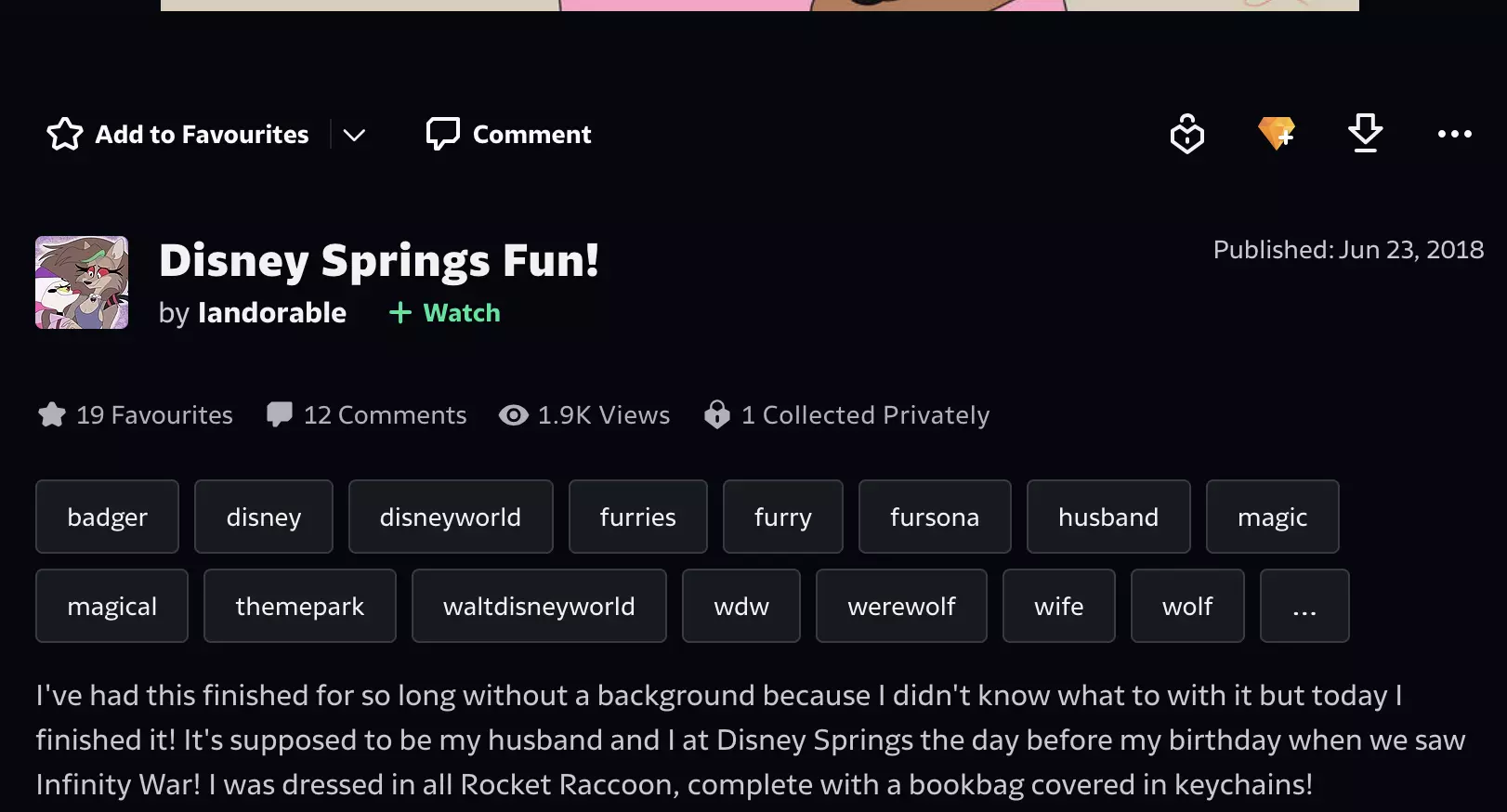The height and width of the screenshot is (812, 1507).
Task: Open the furries tag
Action: [x=638, y=517]
